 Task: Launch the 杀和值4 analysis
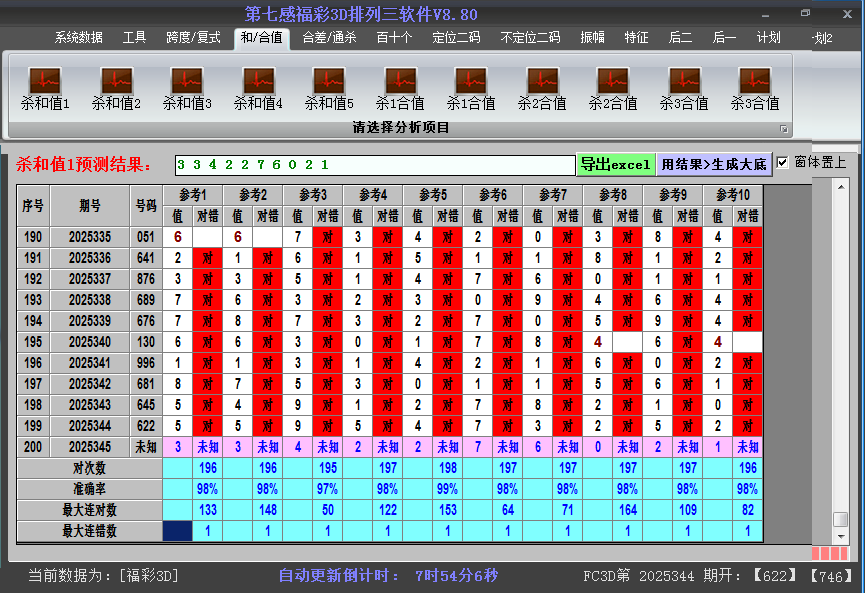pyautogui.click(x=258, y=81)
